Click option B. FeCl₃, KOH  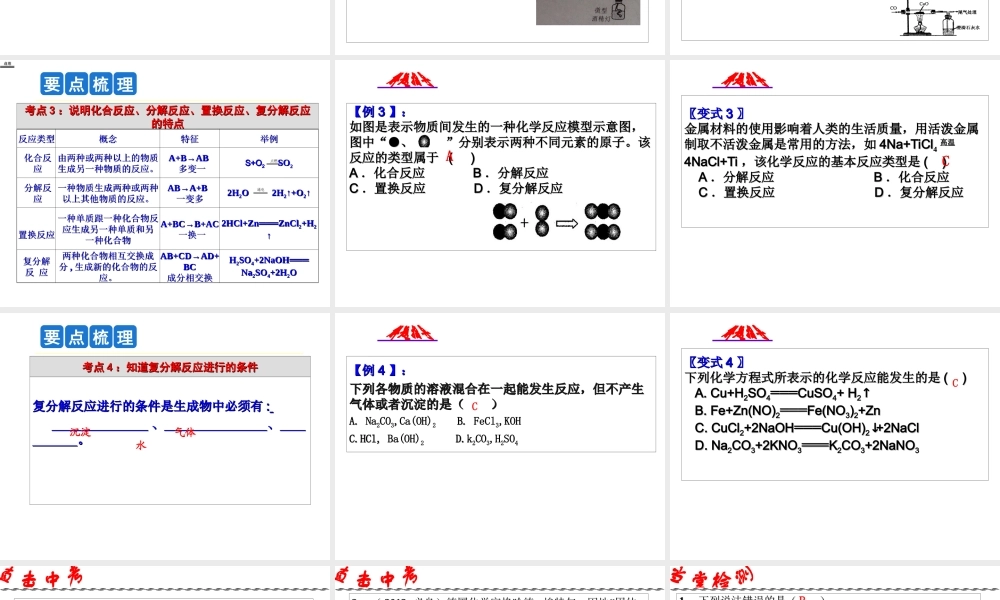point(489,421)
